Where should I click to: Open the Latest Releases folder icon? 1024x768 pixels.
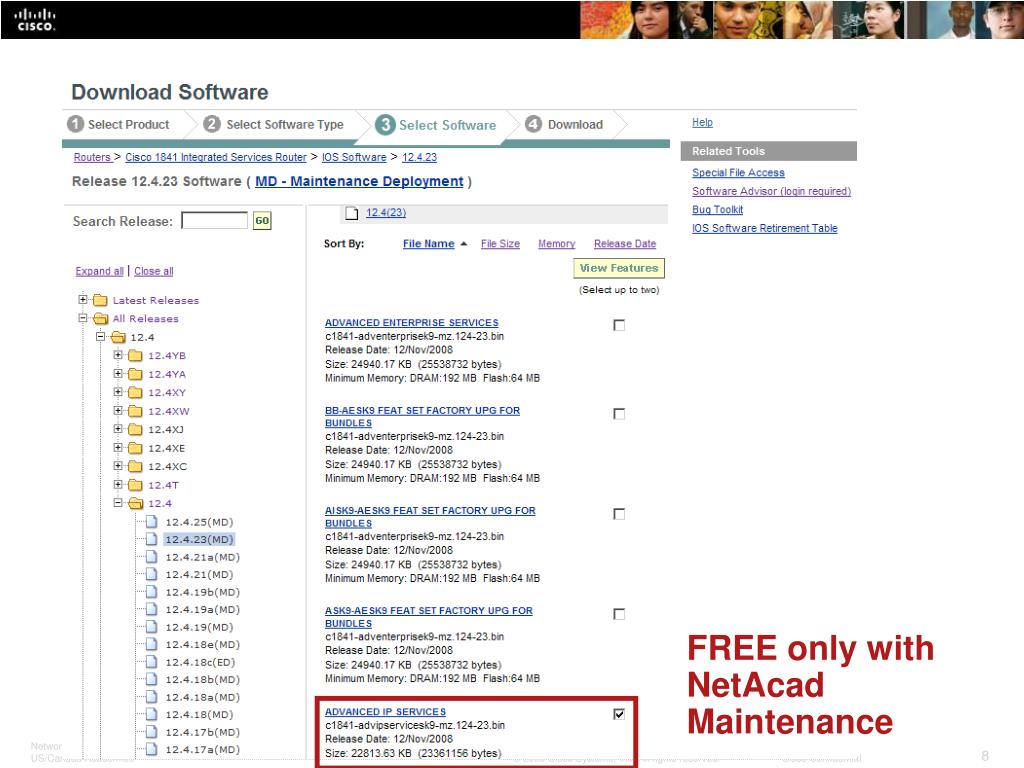click(x=100, y=300)
